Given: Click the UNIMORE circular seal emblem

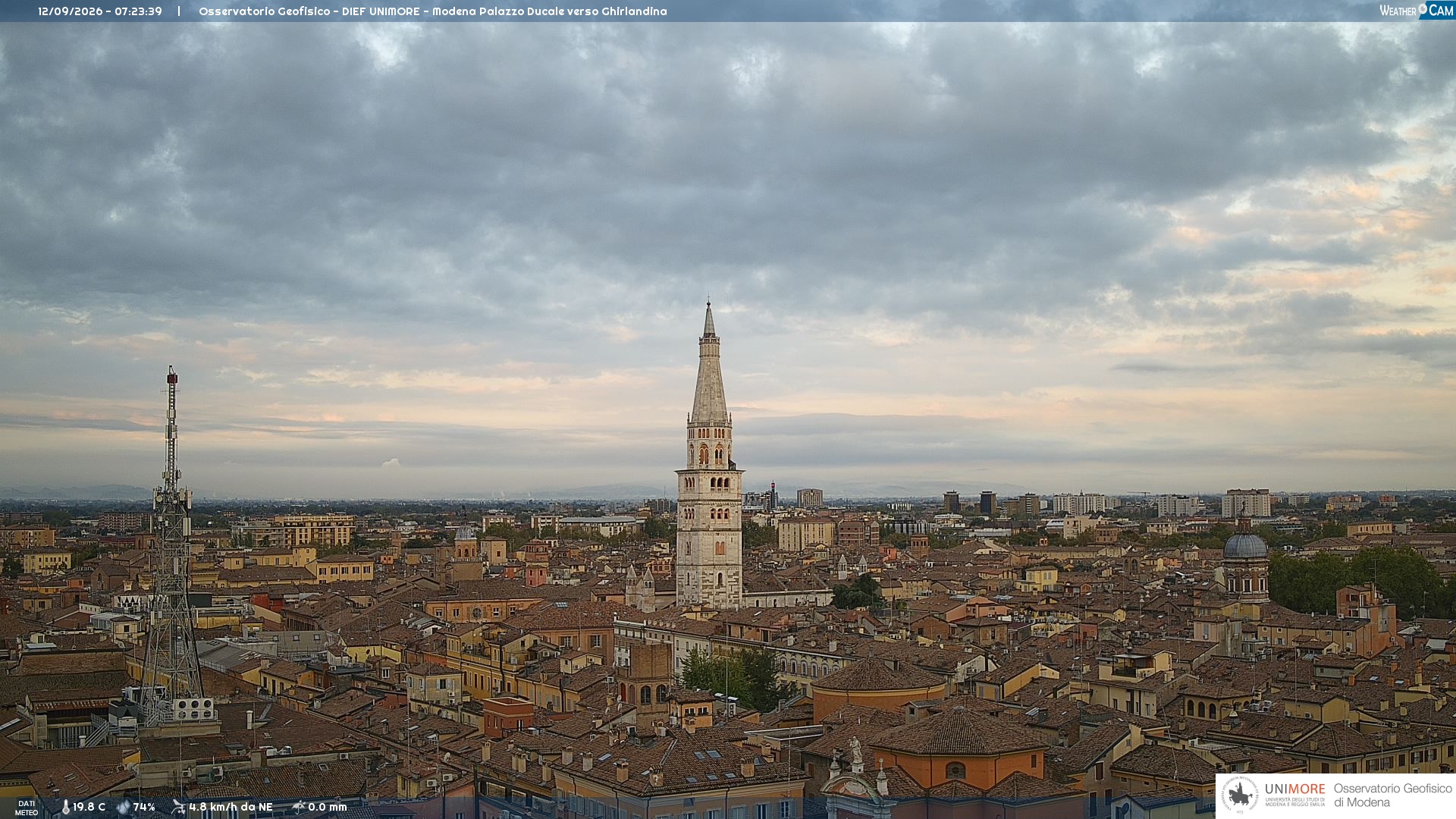Looking at the screenshot, I should point(1241,795).
